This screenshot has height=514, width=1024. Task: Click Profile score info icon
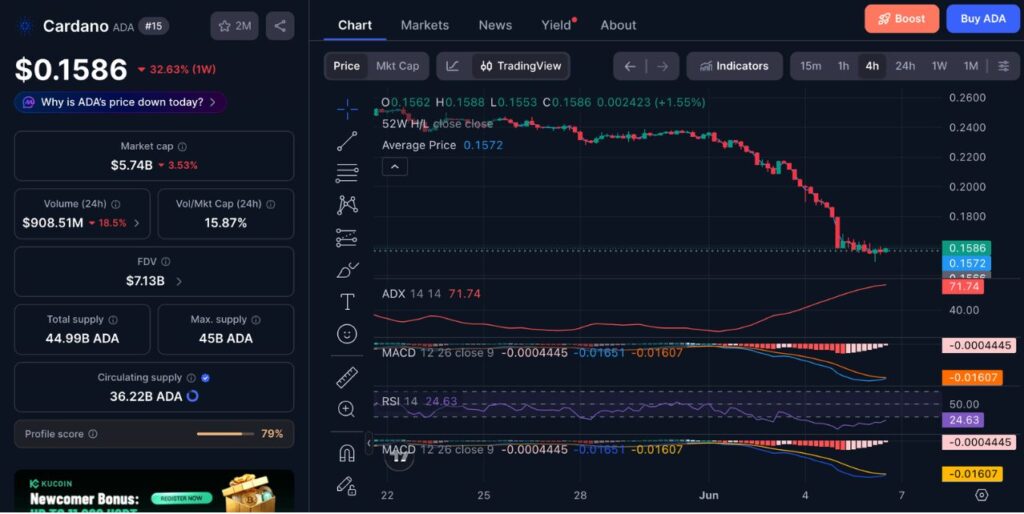93,434
